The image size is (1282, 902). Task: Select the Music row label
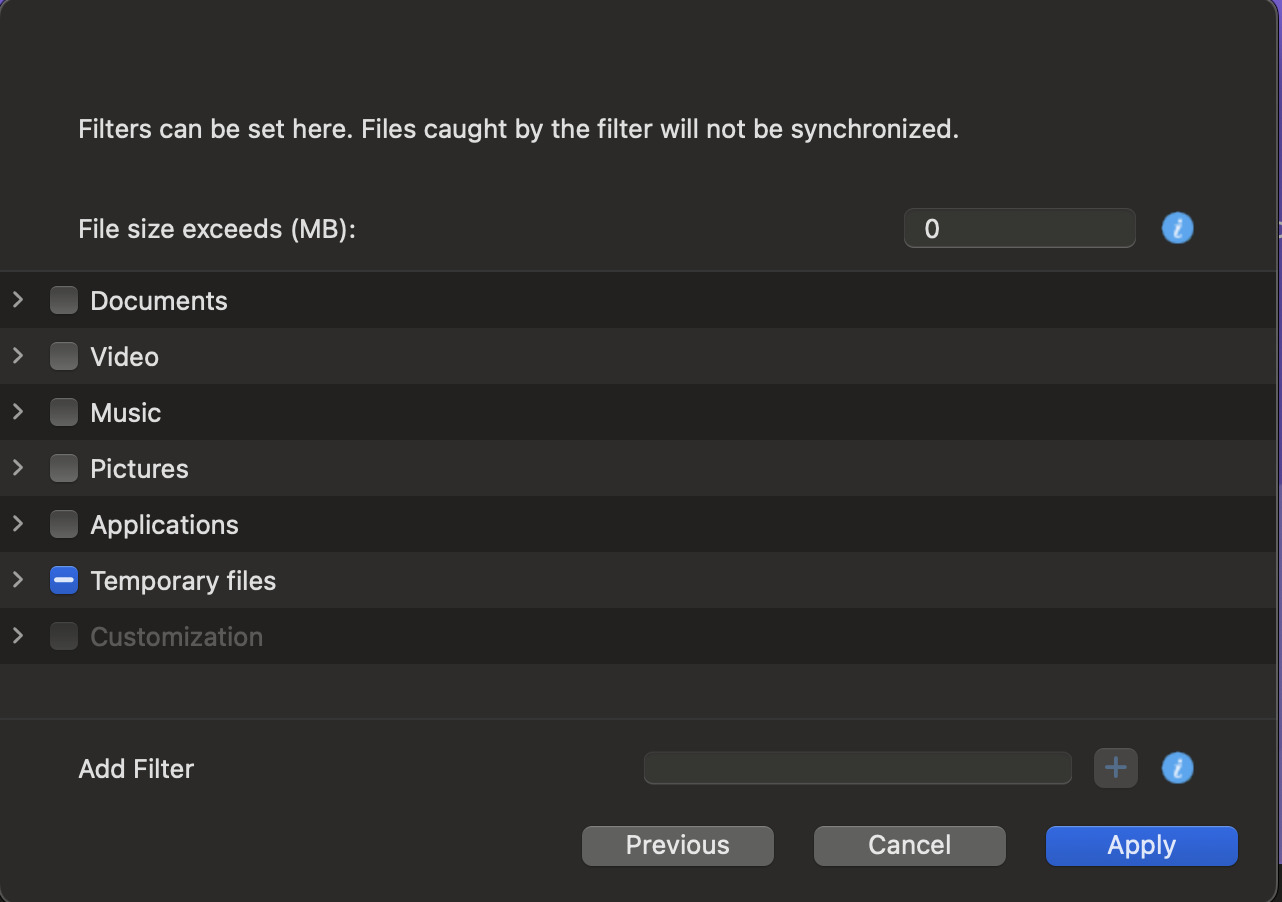pos(126,413)
